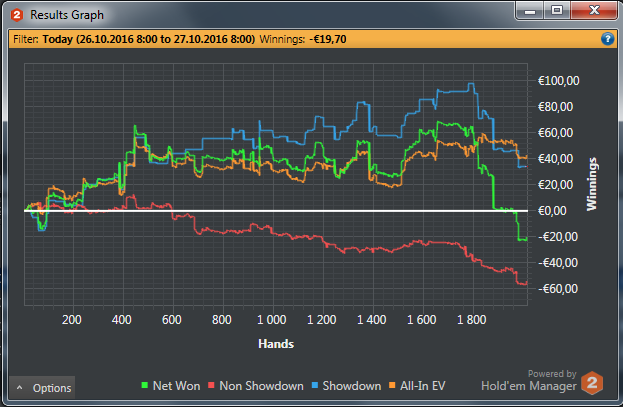The height and width of the screenshot is (407, 623).
Task: Click the -€40,00 axis label
Action: click(x=558, y=262)
